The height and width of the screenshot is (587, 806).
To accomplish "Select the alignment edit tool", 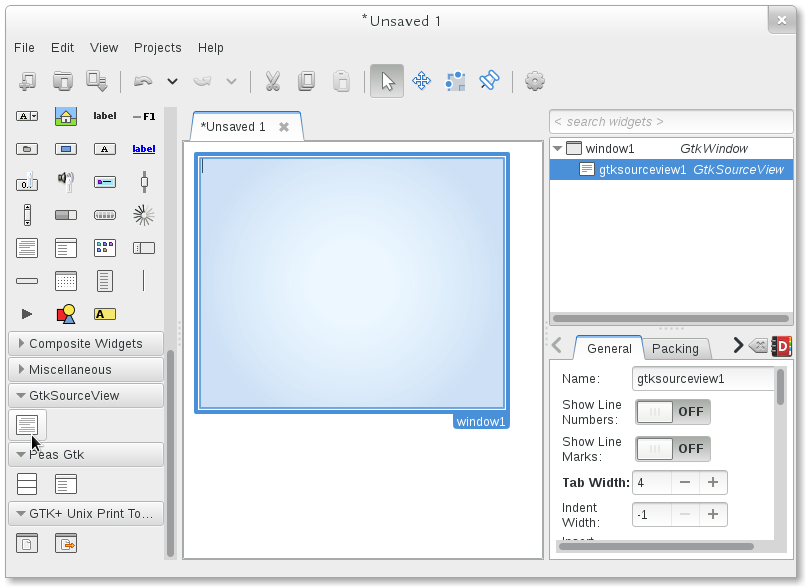I will point(489,81).
